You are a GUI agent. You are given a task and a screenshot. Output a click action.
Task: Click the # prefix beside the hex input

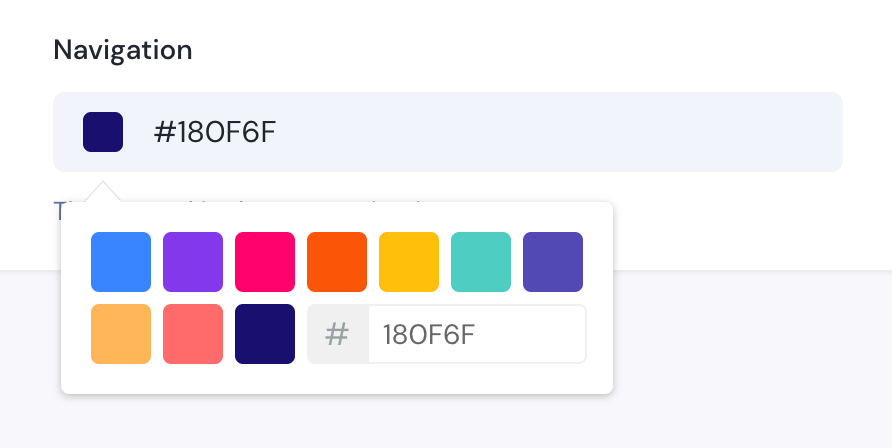point(338,334)
